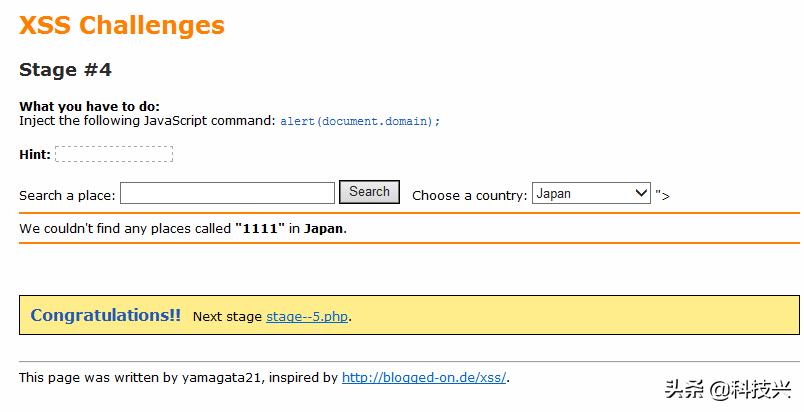Click the "Next stage" text
Viewport: 804px width, 412px height.
[x=227, y=317]
